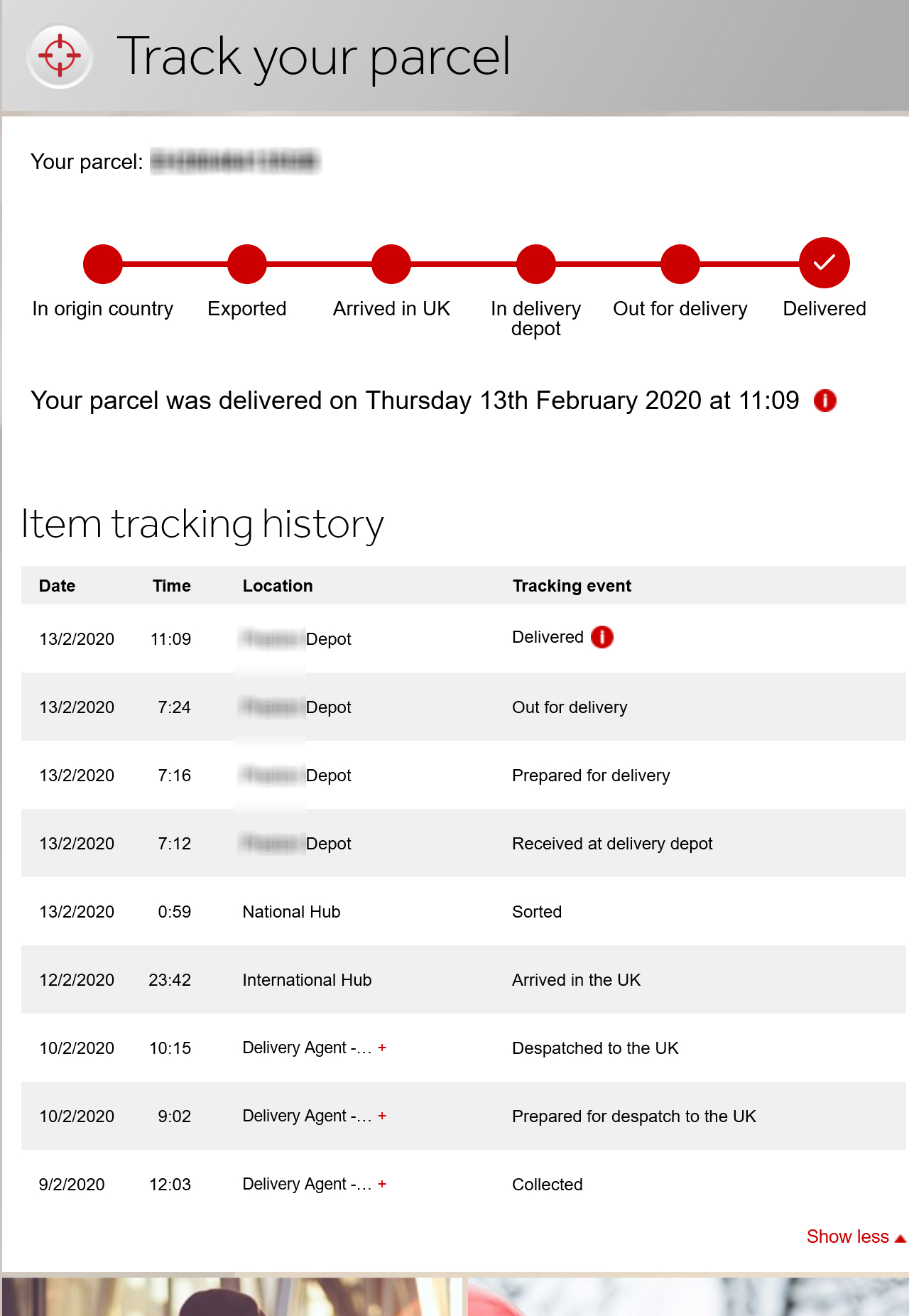
Task: Click info icon next to Delivered event
Action: (602, 637)
